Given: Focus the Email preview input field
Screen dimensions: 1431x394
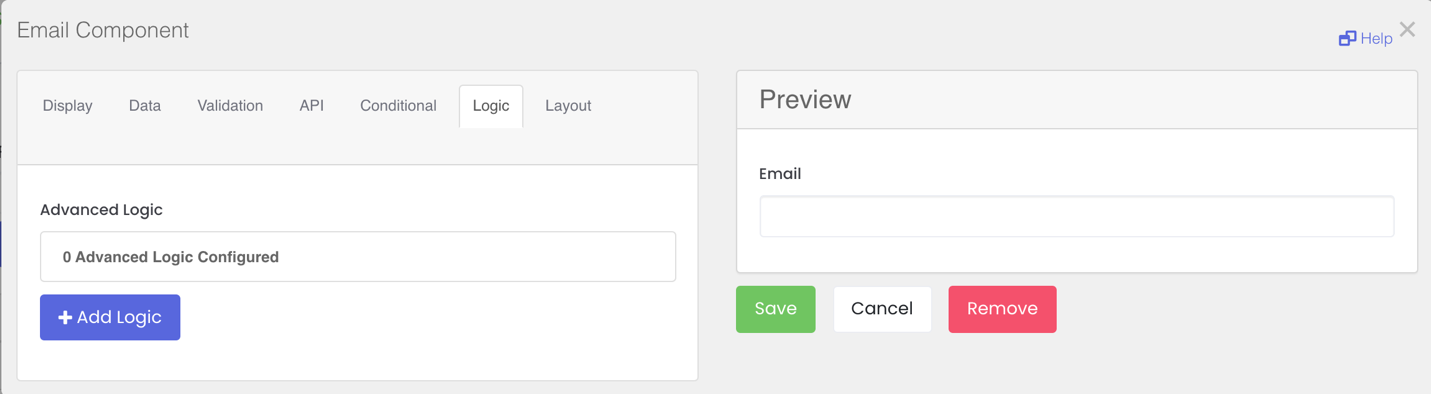Looking at the screenshot, I should coord(1077,216).
